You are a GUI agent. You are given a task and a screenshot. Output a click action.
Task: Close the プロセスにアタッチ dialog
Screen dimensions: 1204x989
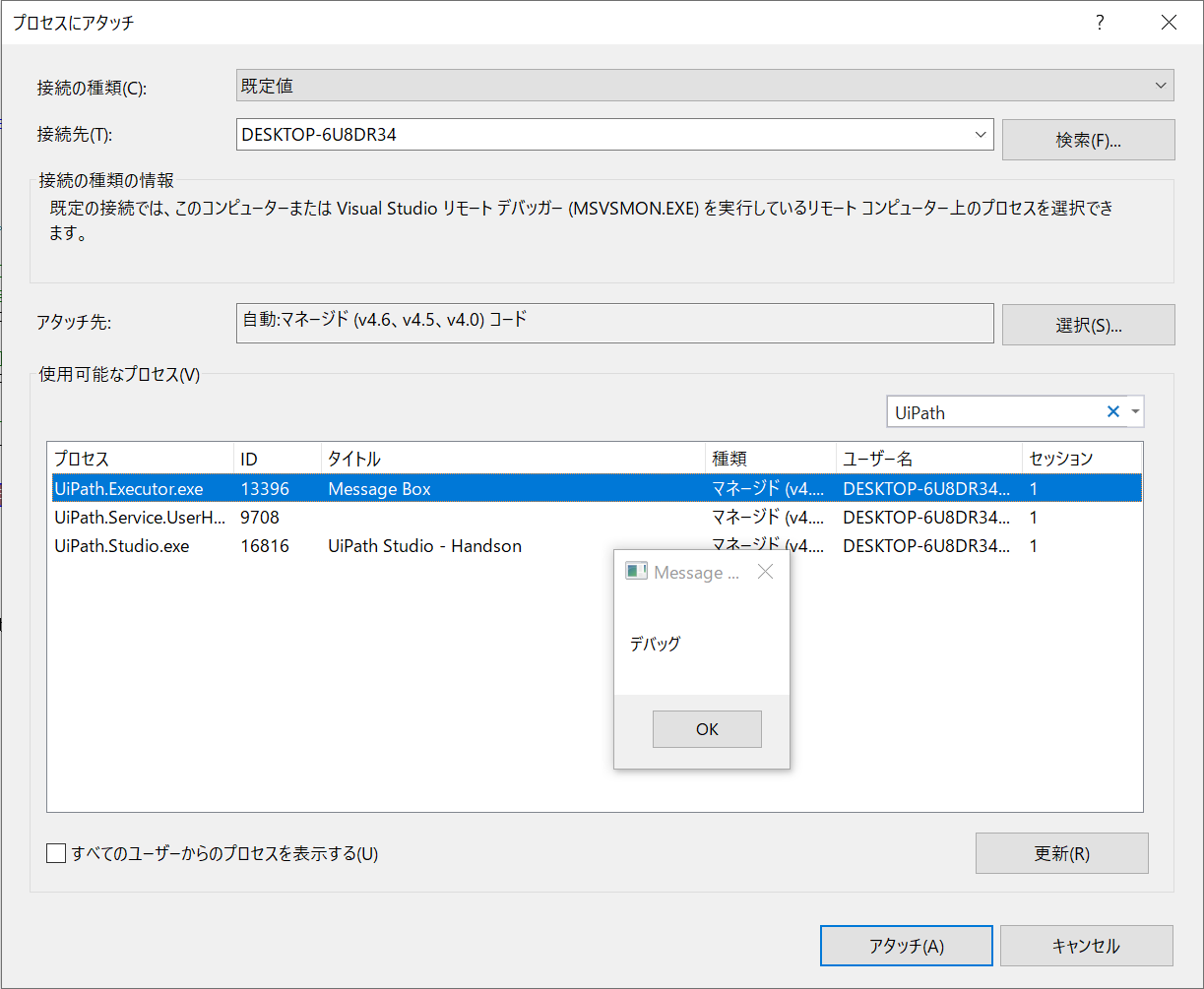point(1169,23)
